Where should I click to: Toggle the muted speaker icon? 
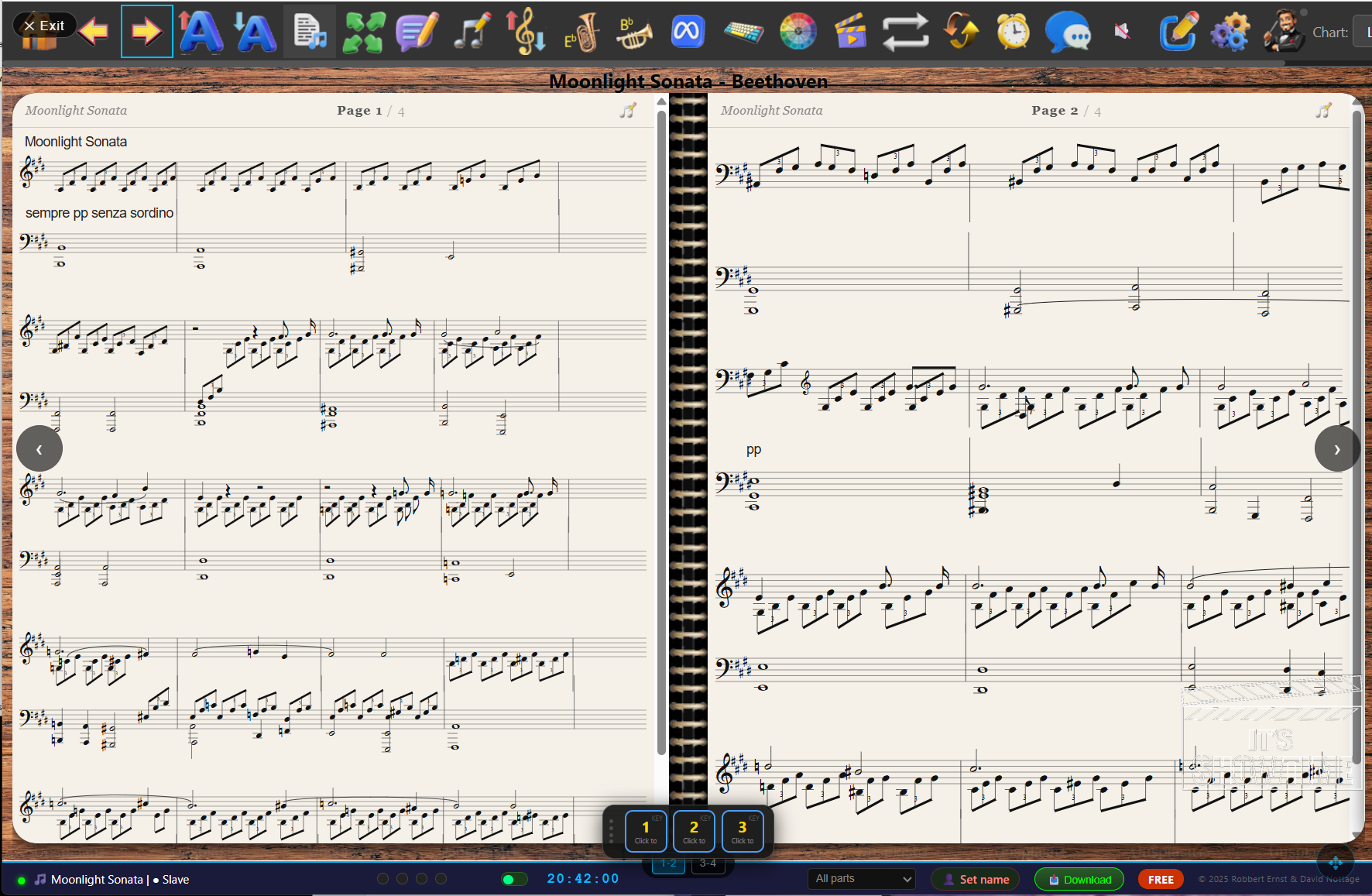coord(1122,32)
